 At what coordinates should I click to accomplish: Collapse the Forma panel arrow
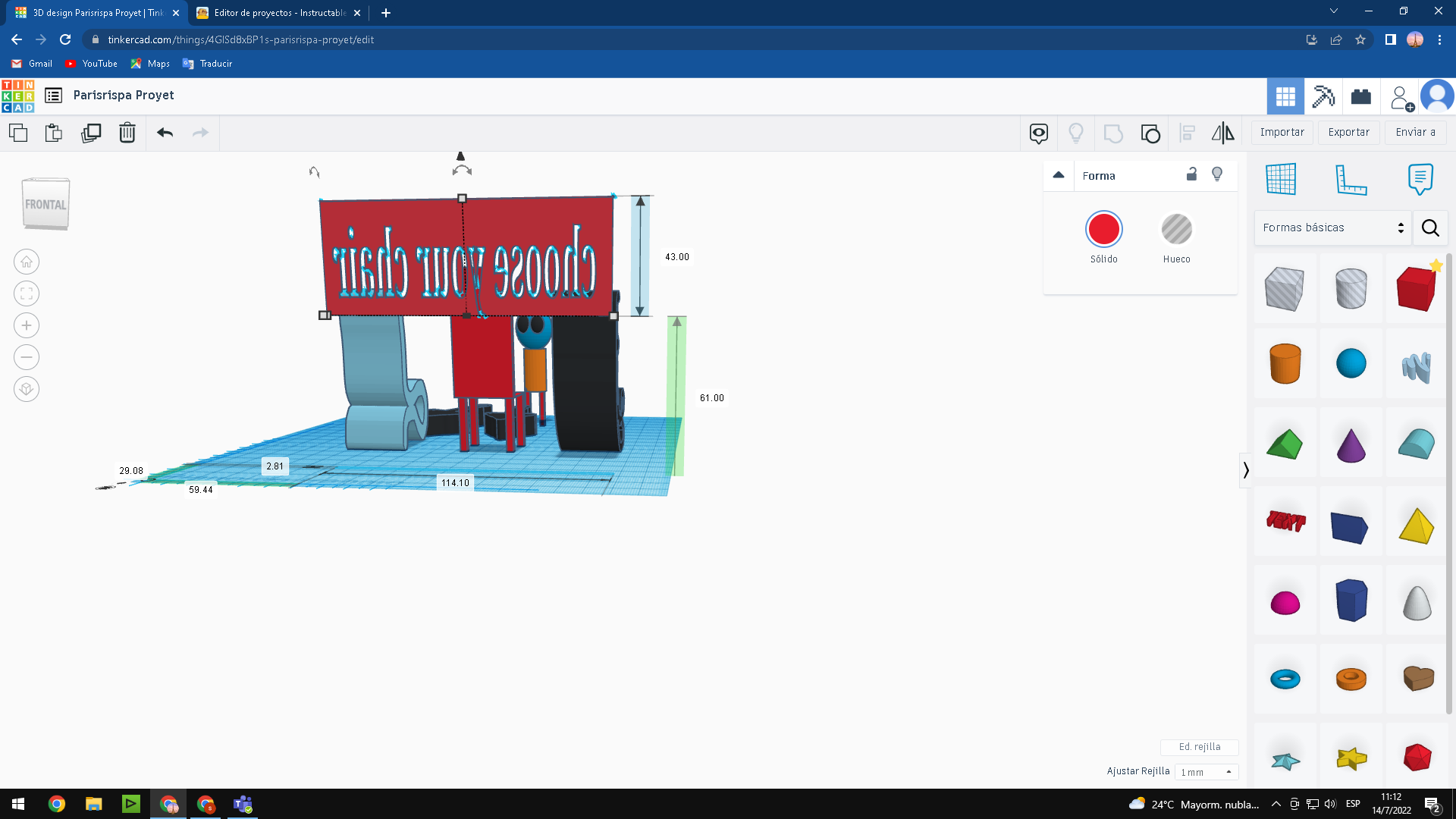pos(1059,175)
